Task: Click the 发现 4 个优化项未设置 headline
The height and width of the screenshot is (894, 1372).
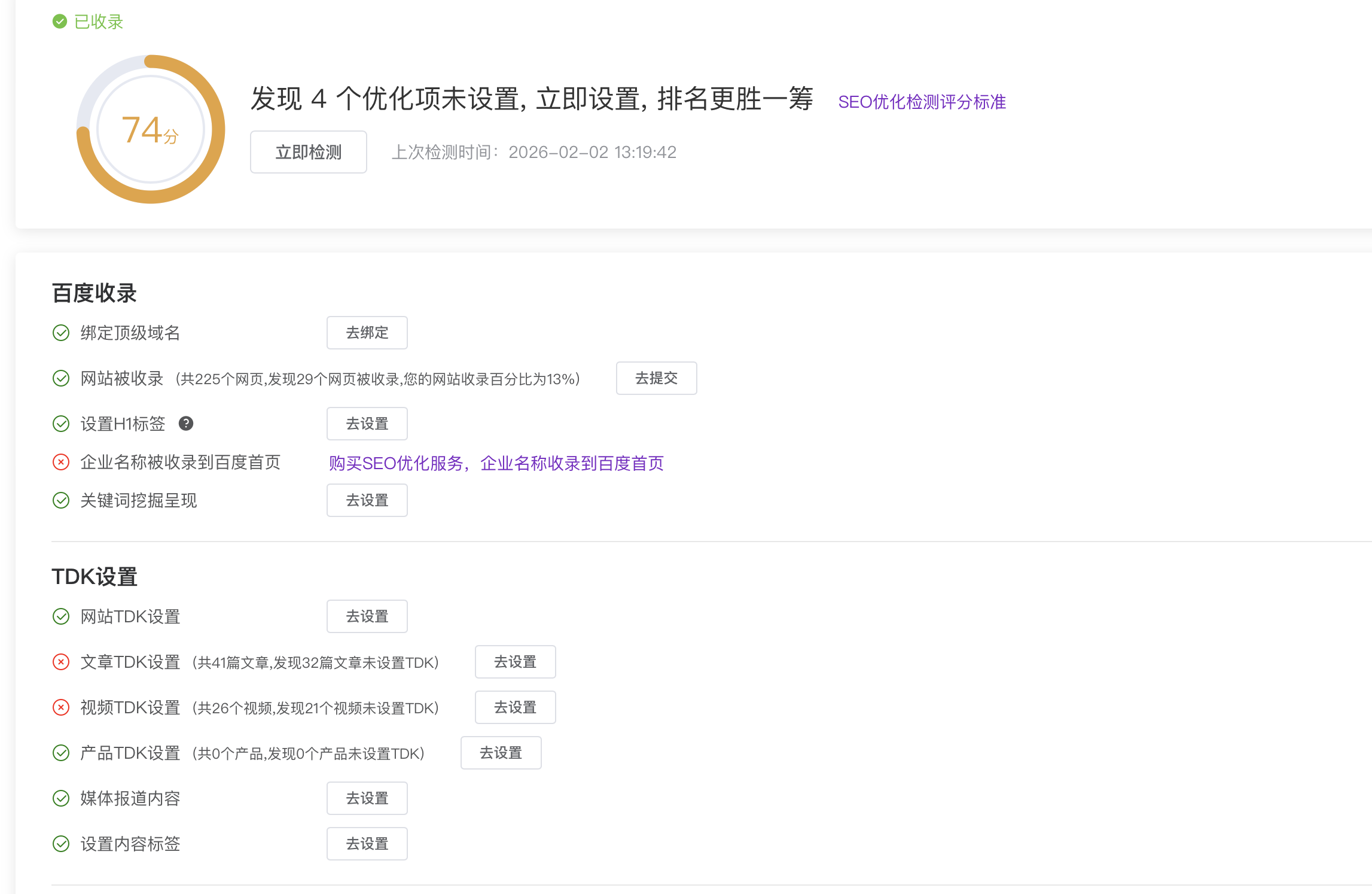Action: (x=532, y=99)
